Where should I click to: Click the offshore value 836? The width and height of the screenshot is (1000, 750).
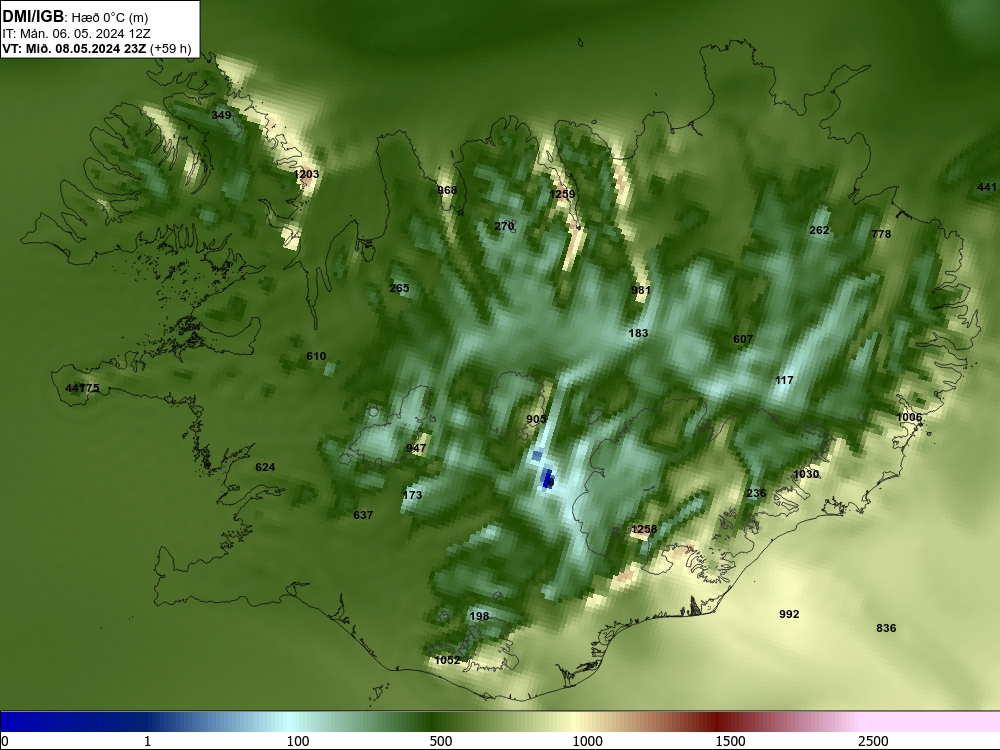pos(886,628)
